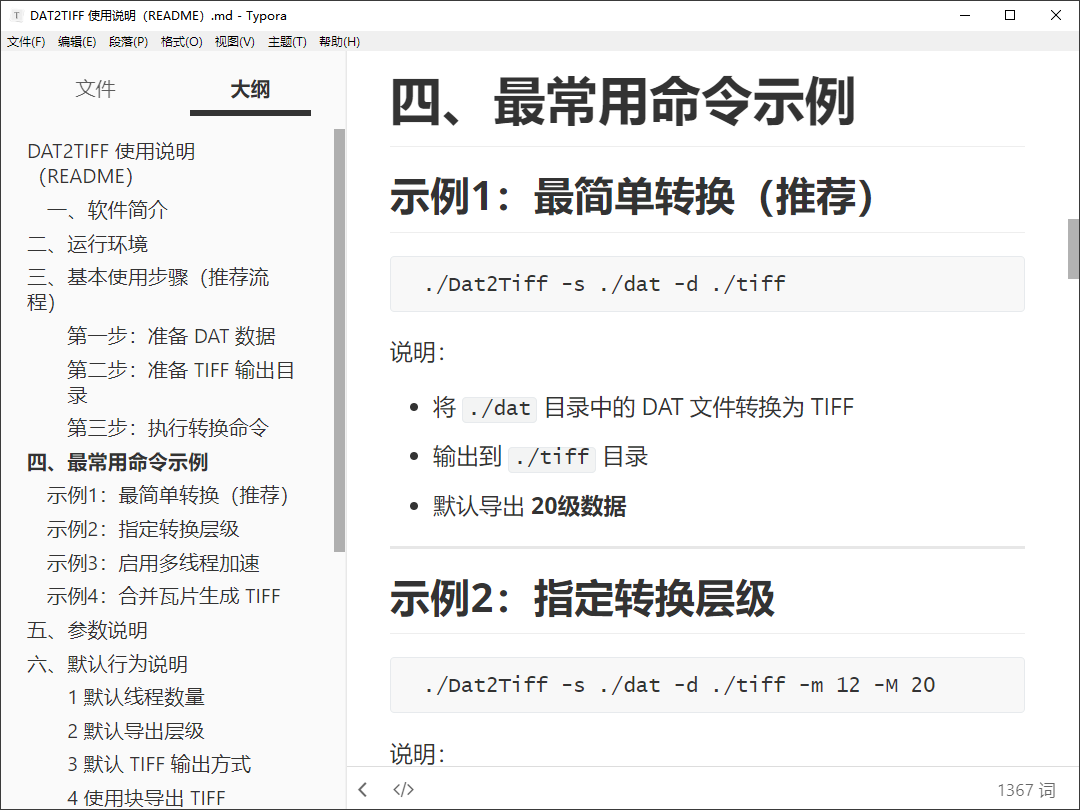Open the 文件(F) menu
Image resolution: width=1080 pixels, height=810 pixels.
point(26,41)
